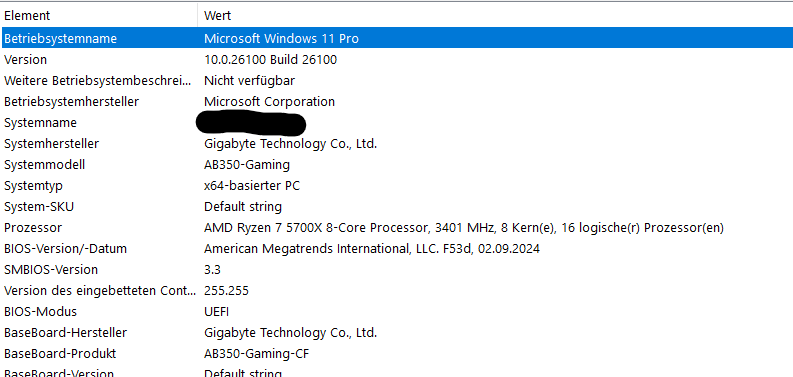Select the SMBIOS-Version row
Image resolution: width=793 pixels, height=377 pixels.
point(396,270)
